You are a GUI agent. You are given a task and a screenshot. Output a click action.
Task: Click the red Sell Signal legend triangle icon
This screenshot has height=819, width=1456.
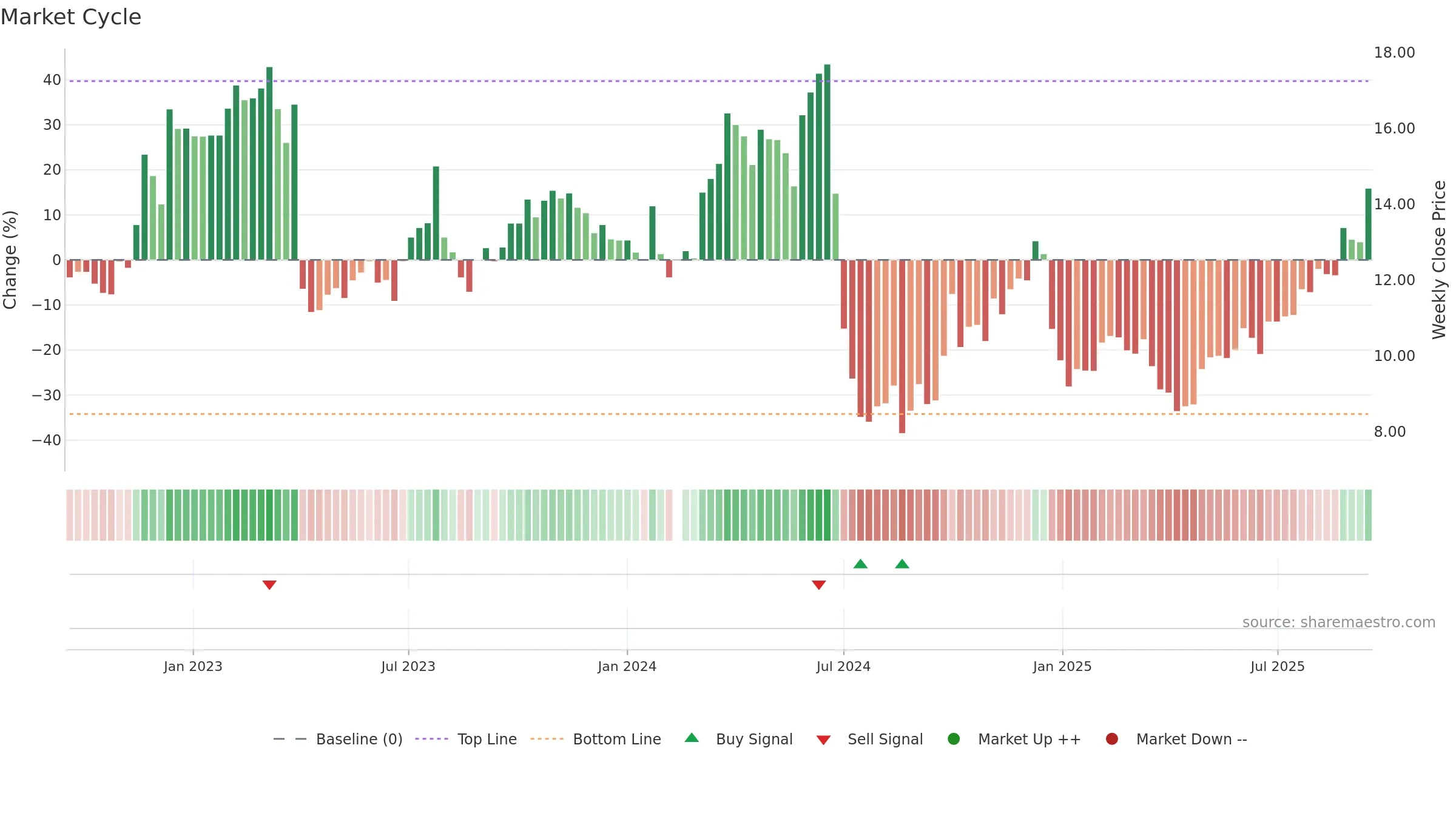click(823, 740)
